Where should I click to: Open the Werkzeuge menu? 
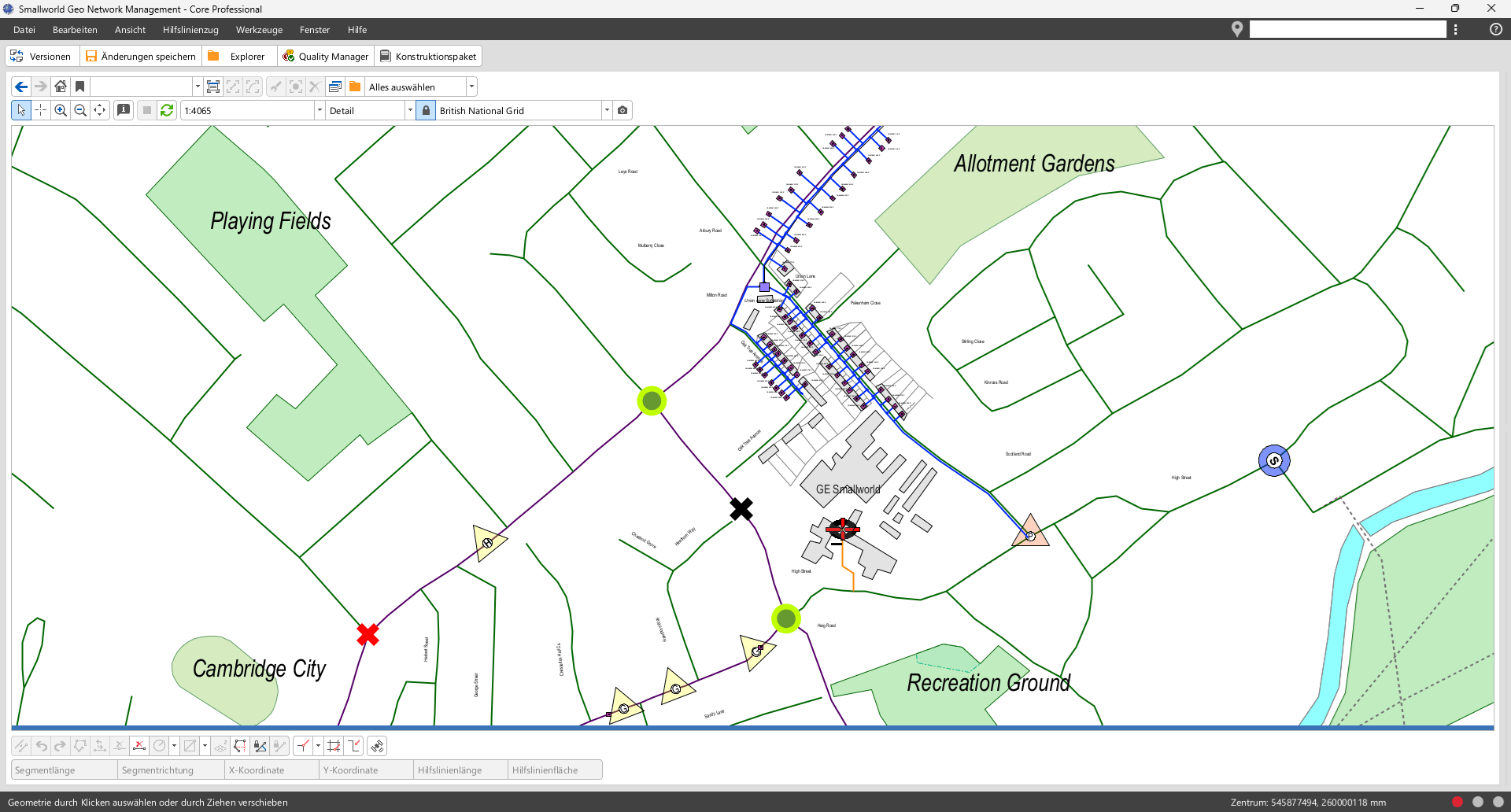click(259, 30)
